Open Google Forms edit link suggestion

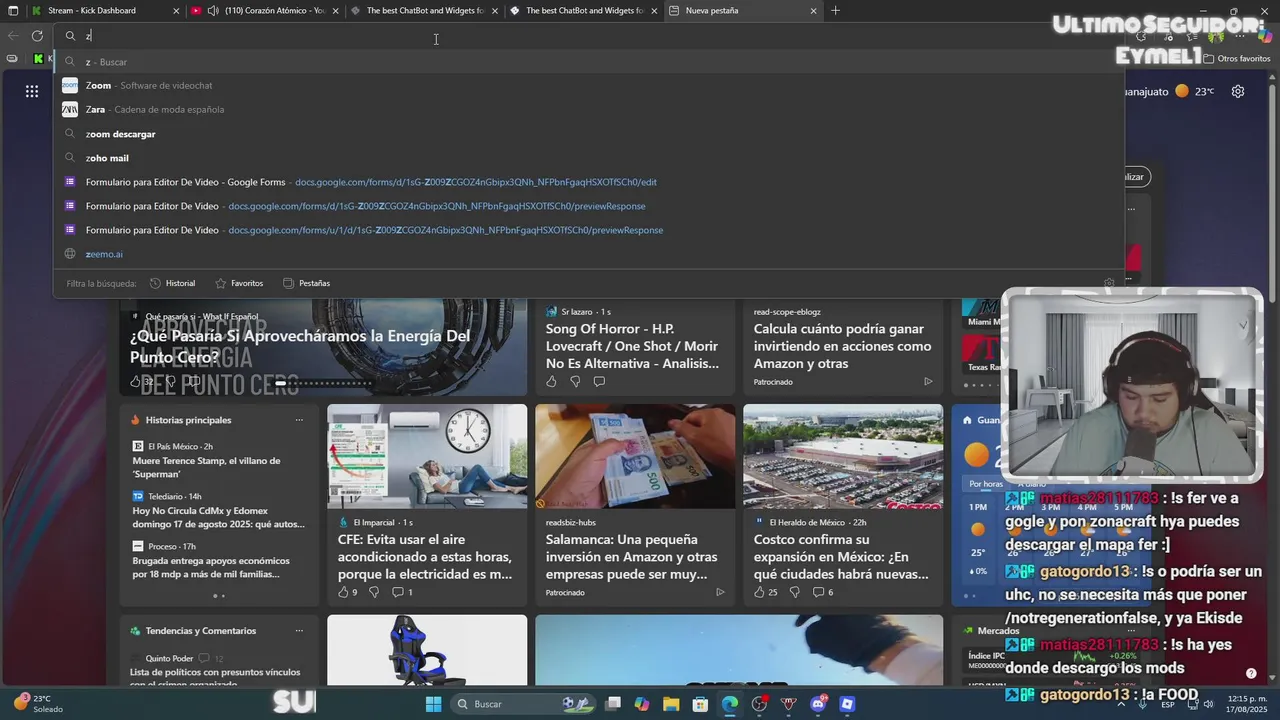(589, 182)
